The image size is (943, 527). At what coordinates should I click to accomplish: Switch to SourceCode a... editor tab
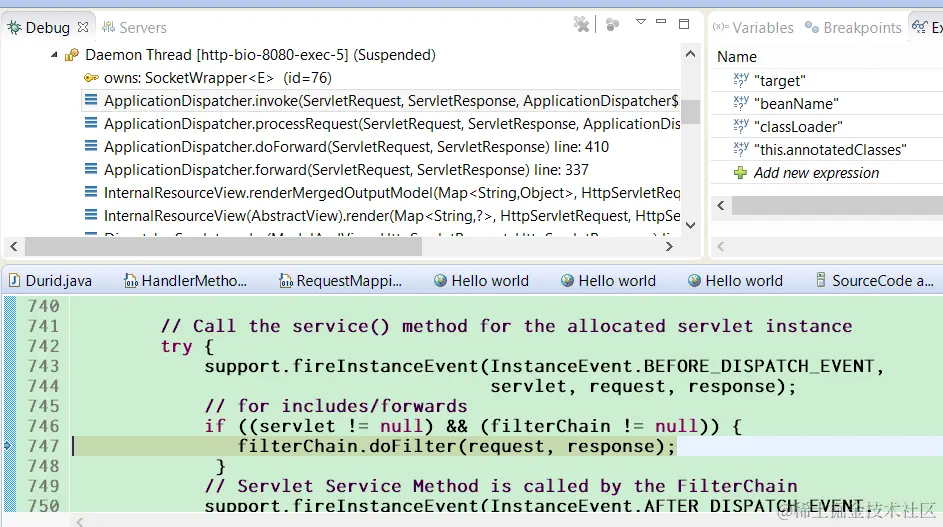pyautogui.click(x=875, y=281)
